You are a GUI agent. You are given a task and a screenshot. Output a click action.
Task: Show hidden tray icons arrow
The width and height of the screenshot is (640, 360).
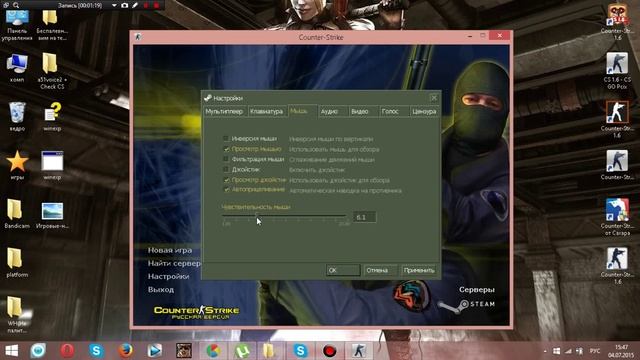(545, 351)
